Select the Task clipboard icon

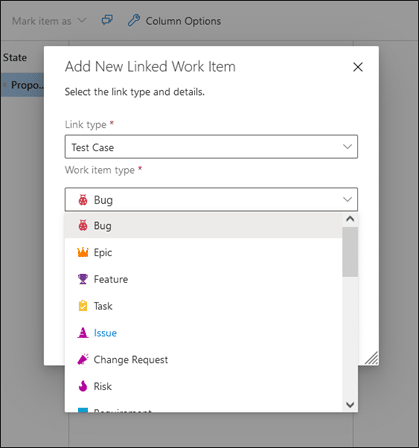coord(83,306)
